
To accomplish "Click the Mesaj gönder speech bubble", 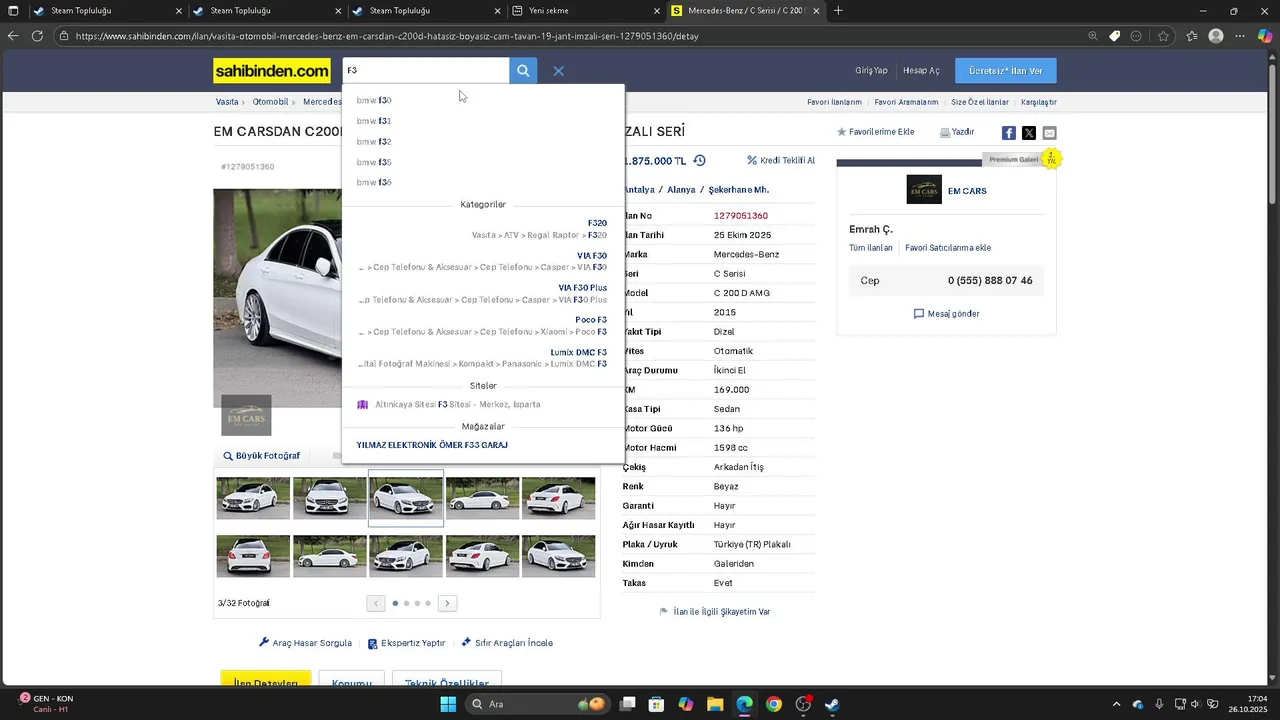I will (x=946, y=314).
